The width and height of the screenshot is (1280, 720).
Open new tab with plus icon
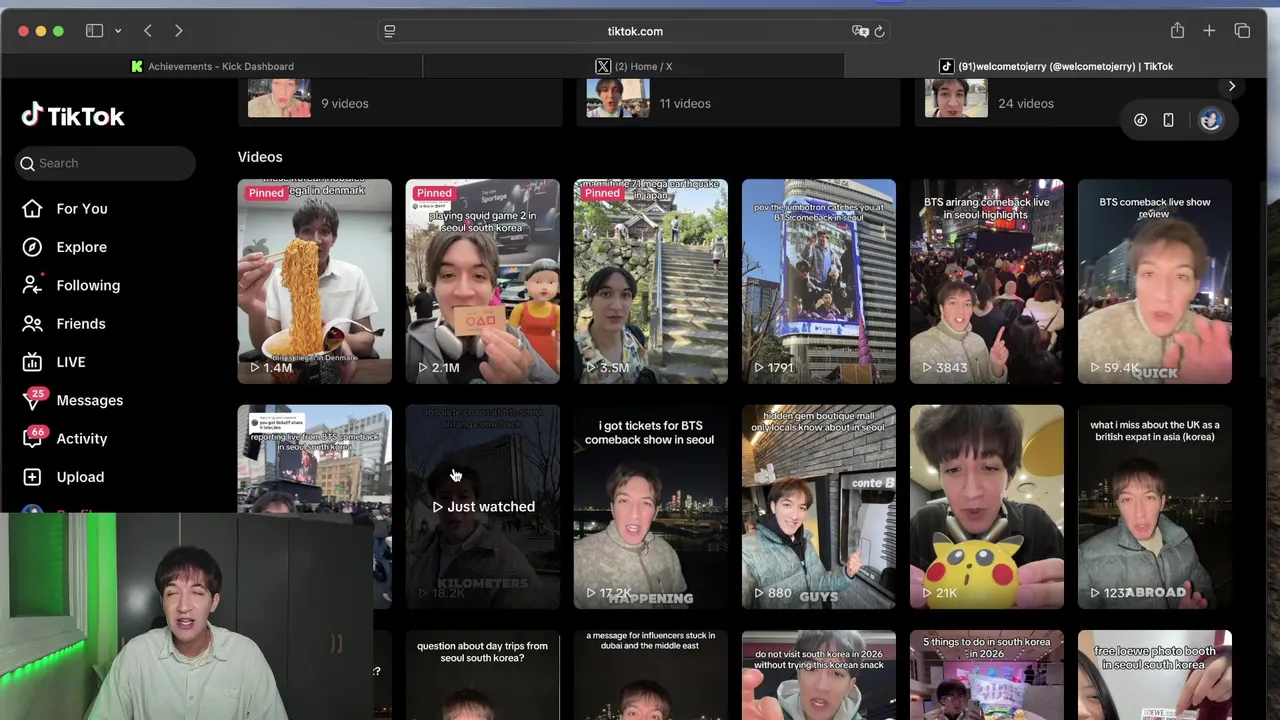[1209, 31]
